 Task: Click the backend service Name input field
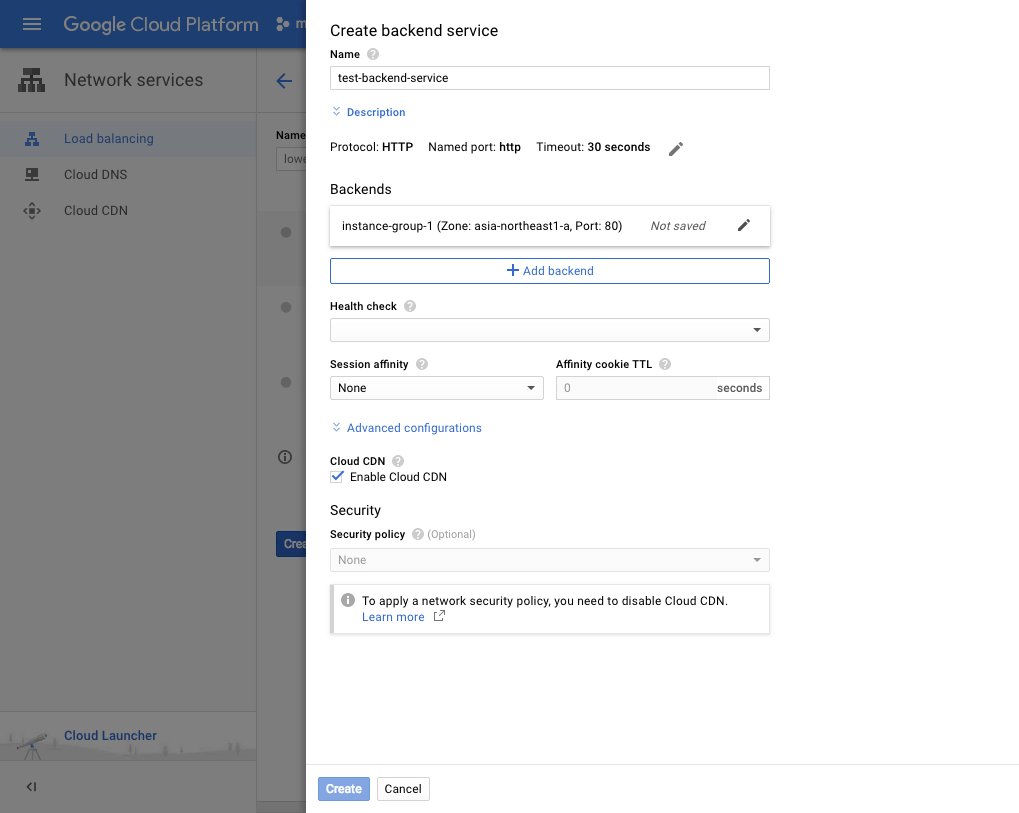[x=550, y=78]
